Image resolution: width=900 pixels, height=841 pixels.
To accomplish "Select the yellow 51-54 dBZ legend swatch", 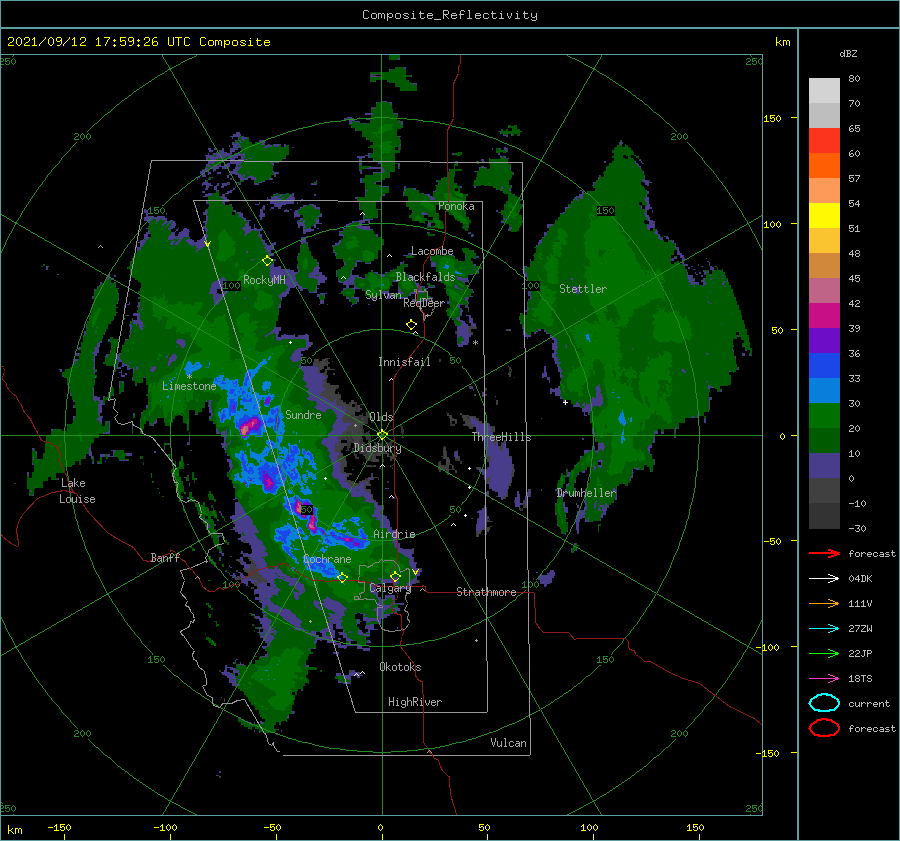I will (824, 215).
